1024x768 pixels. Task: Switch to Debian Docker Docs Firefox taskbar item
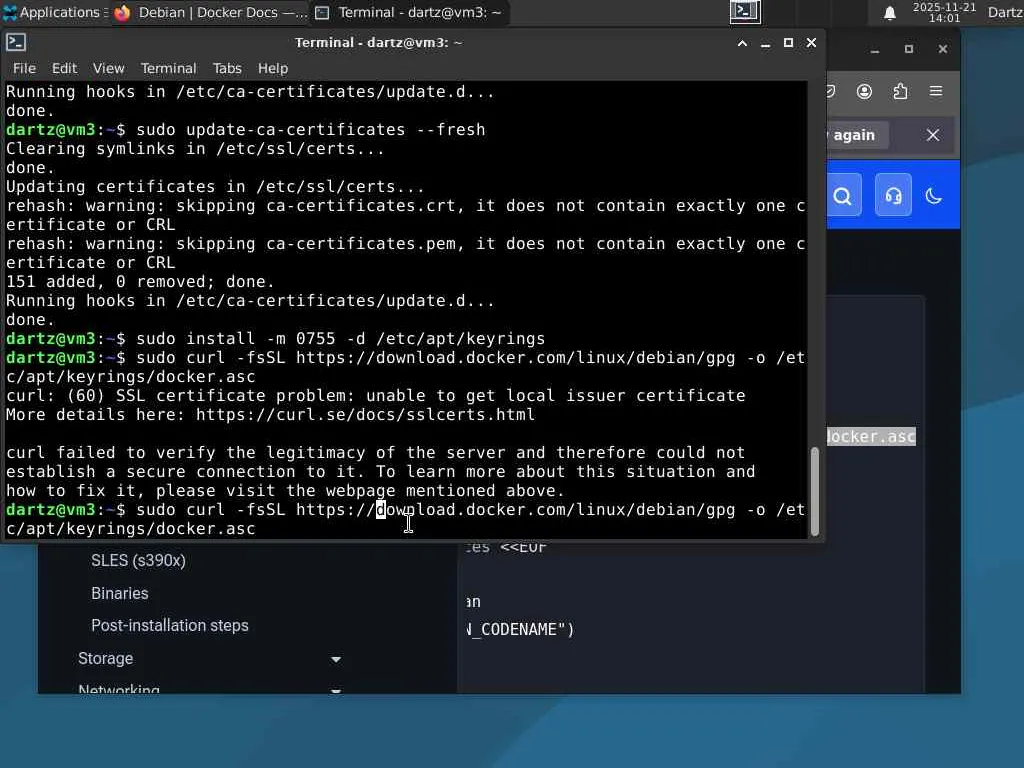(x=210, y=12)
